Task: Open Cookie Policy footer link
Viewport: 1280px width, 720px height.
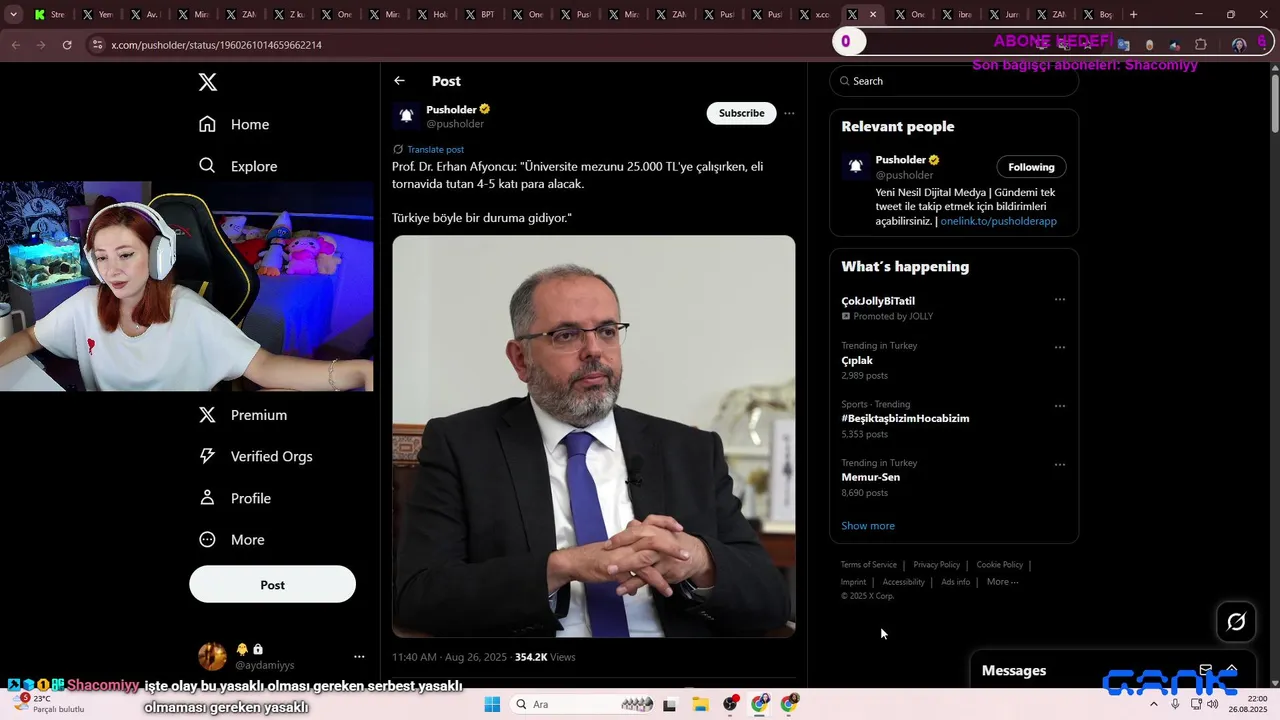Action: point(999,565)
